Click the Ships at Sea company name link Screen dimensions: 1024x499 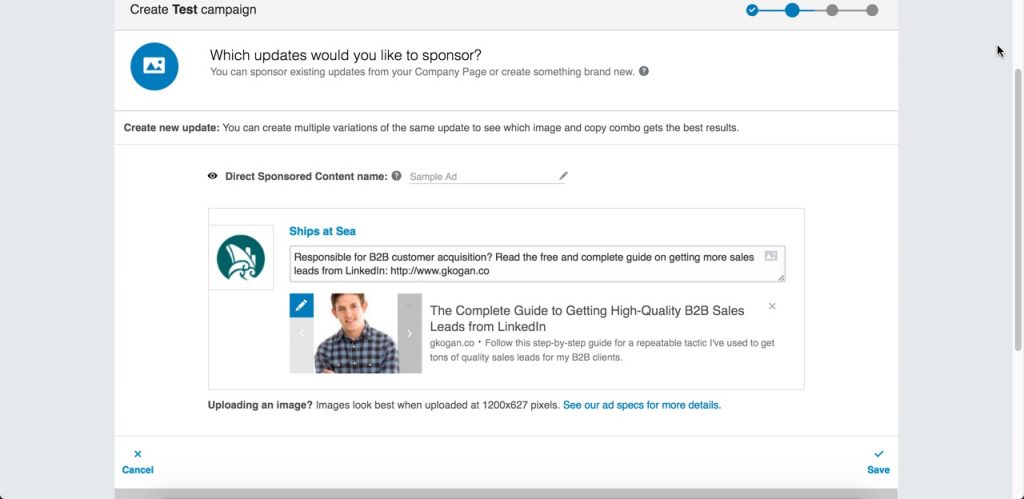(x=322, y=231)
